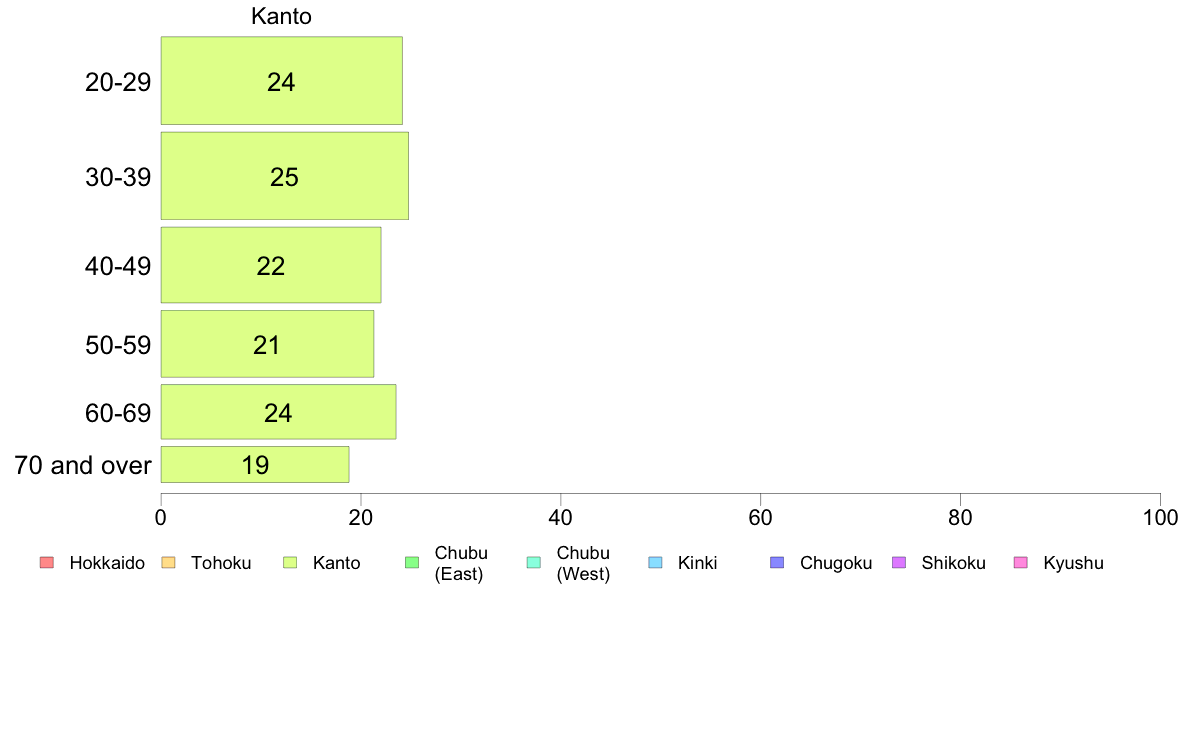
Task: Click the Chubu (West) aqua legend swatch
Action: [x=533, y=562]
